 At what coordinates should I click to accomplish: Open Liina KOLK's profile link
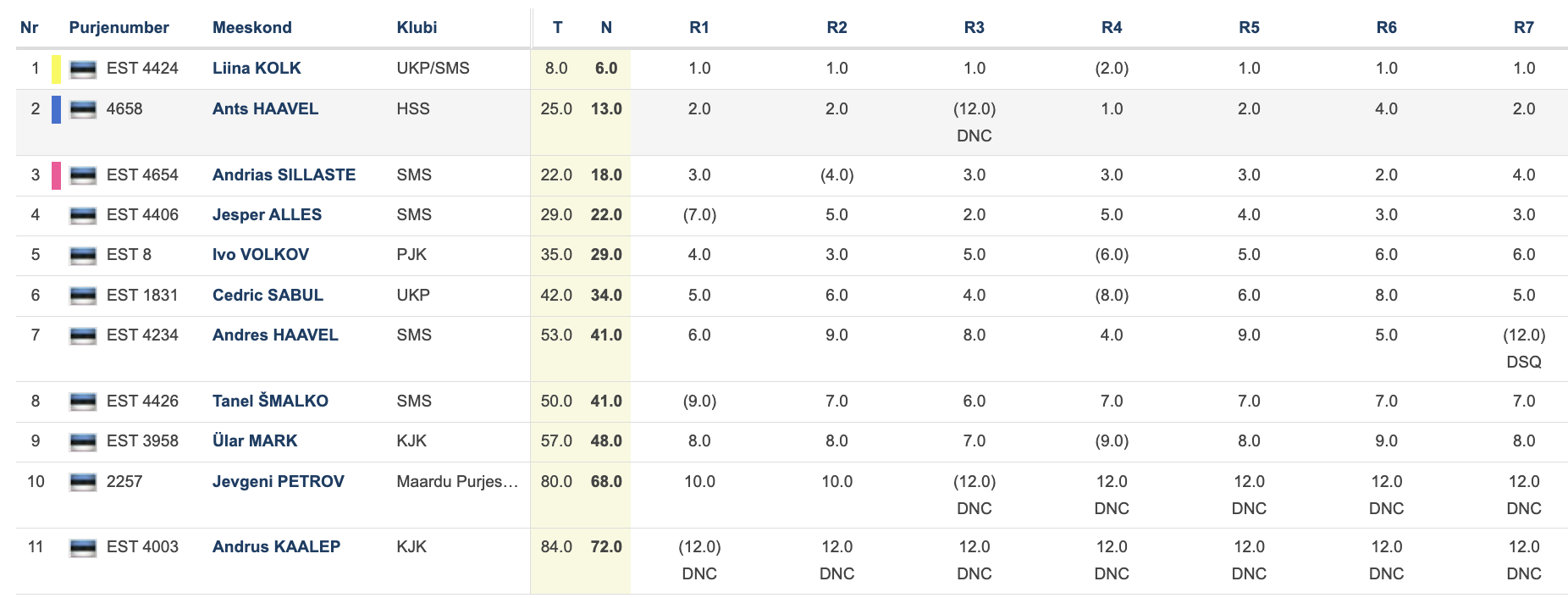point(257,68)
